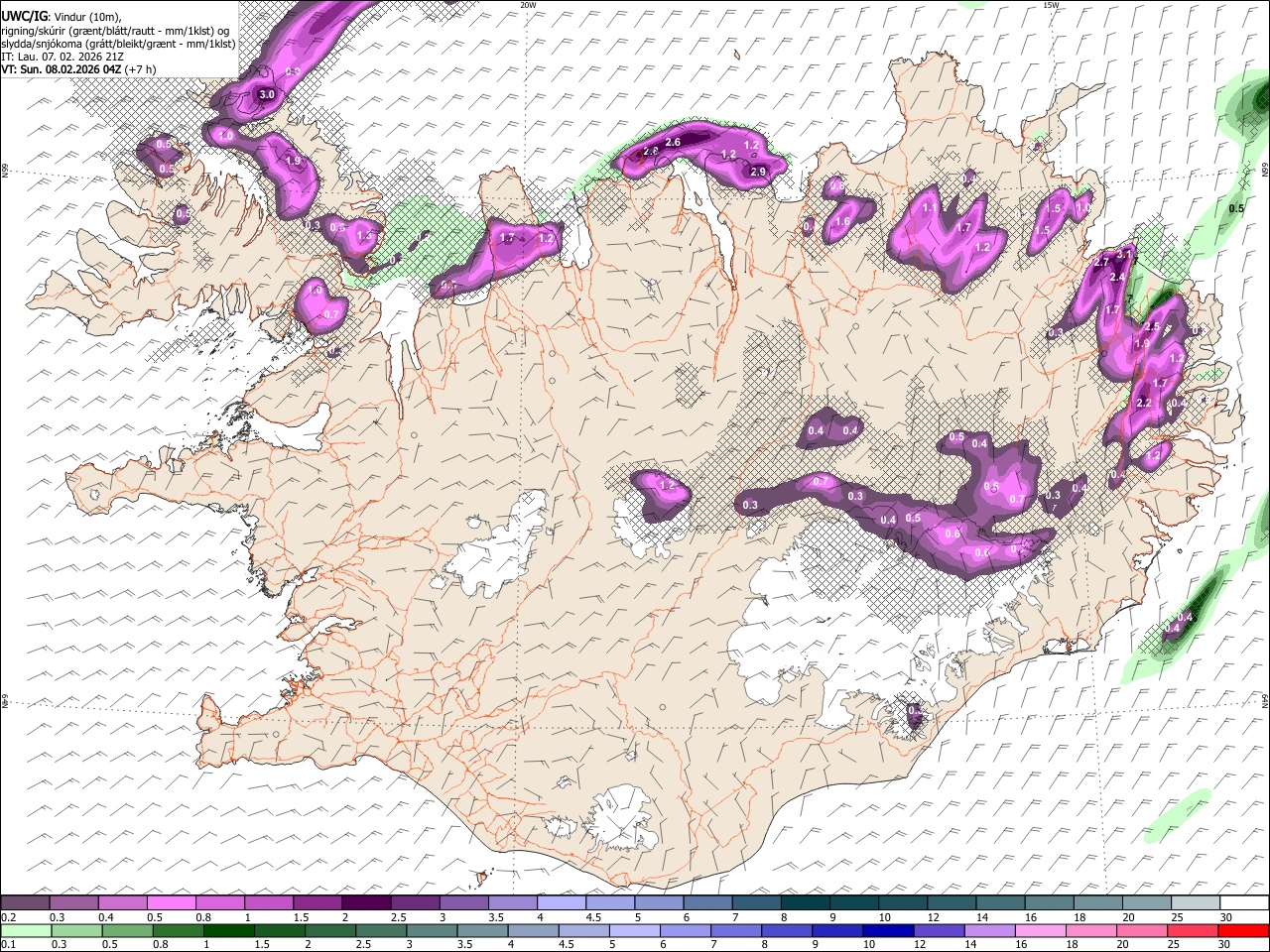Click the '30' label in the upper legend row
This screenshot has height=952, width=1270.
point(1226,917)
